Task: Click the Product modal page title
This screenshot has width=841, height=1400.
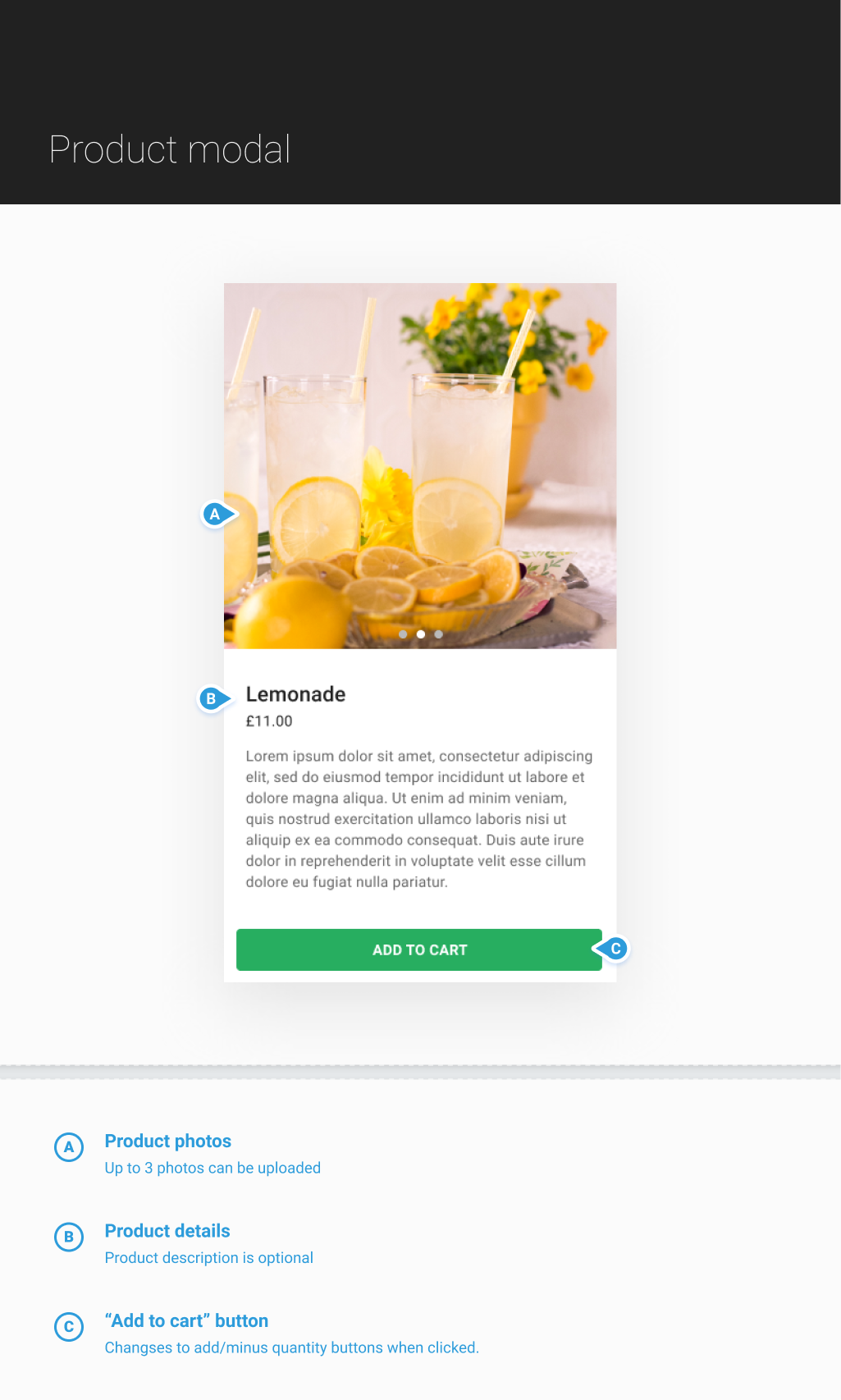Action: point(170,149)
